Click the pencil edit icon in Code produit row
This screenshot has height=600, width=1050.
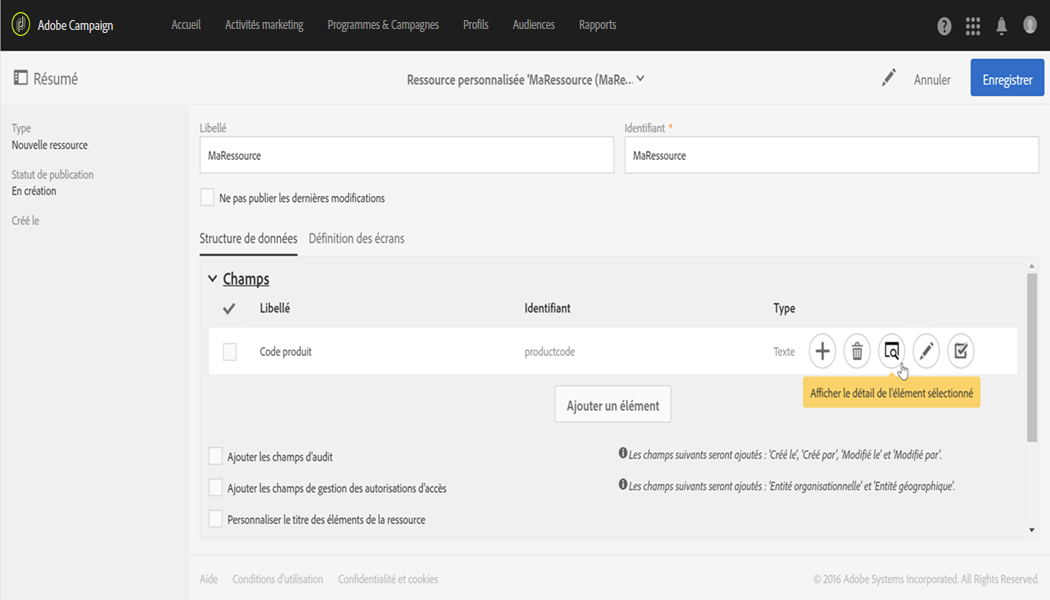926,351
